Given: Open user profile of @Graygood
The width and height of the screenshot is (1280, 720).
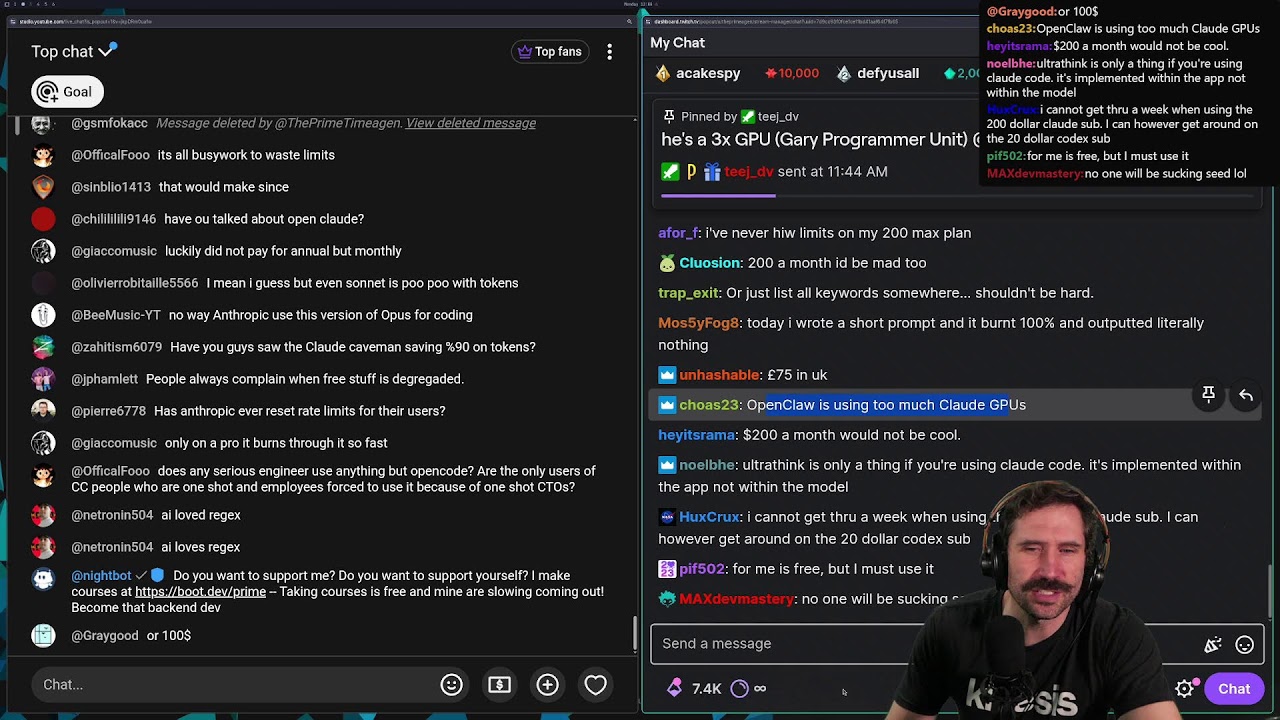Looking at the screenshot, I should tap(105, 636).
